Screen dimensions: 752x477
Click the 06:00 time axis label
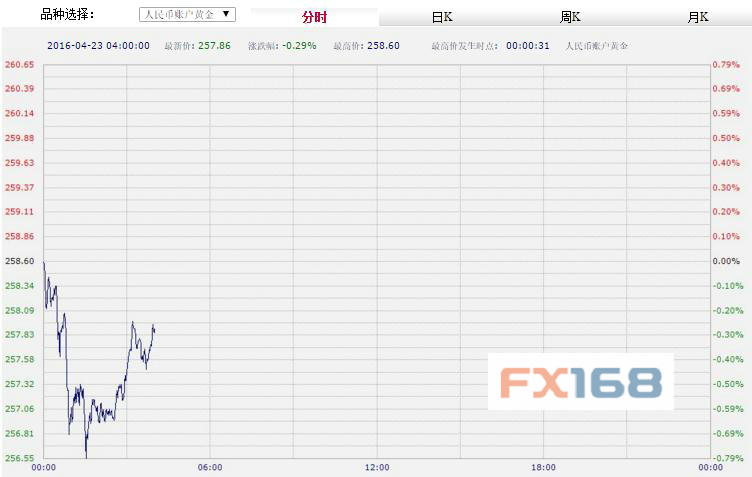pos(210,467)
